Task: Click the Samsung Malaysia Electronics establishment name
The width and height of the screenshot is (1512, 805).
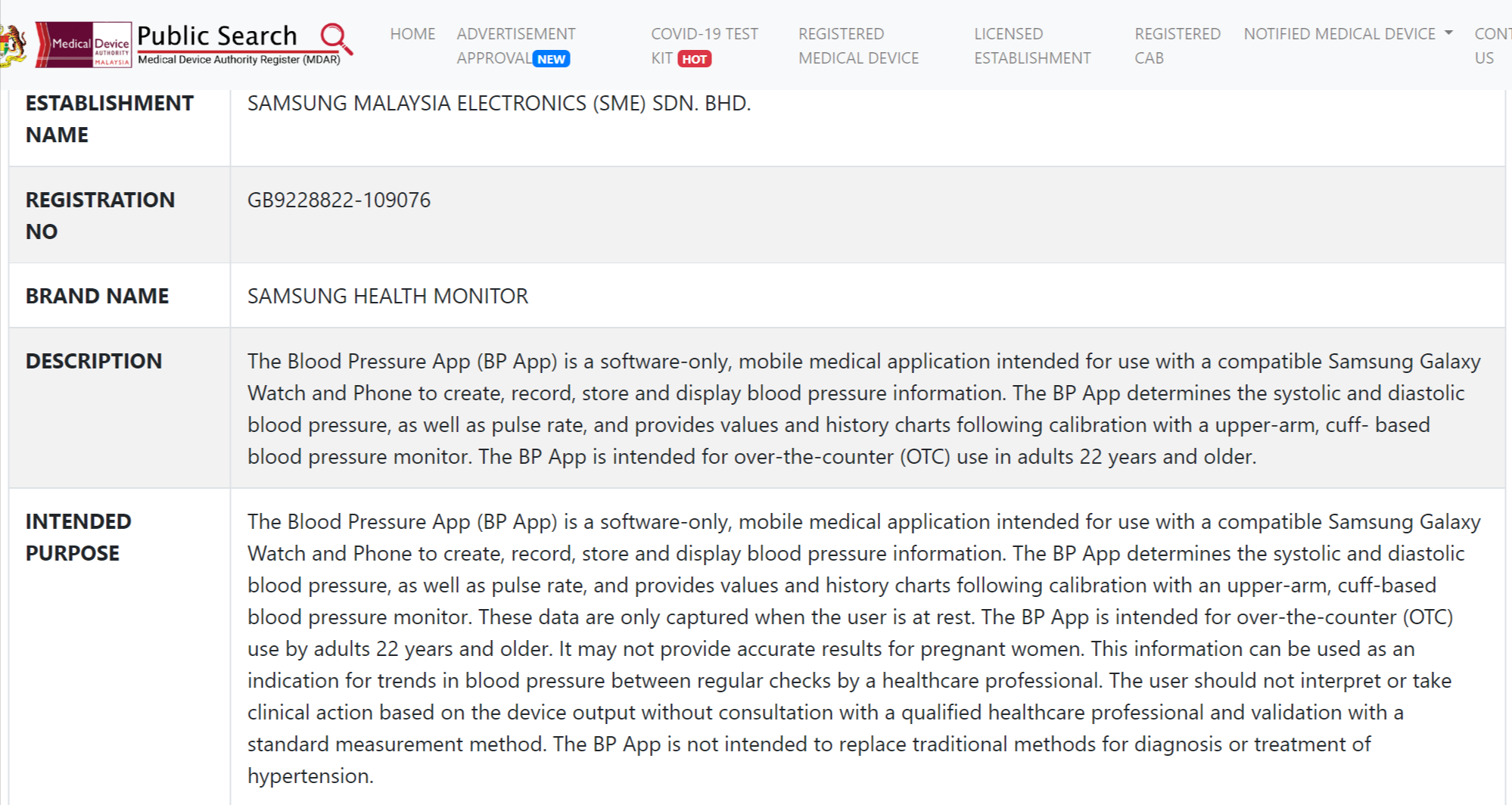Action: click(499, 103)
